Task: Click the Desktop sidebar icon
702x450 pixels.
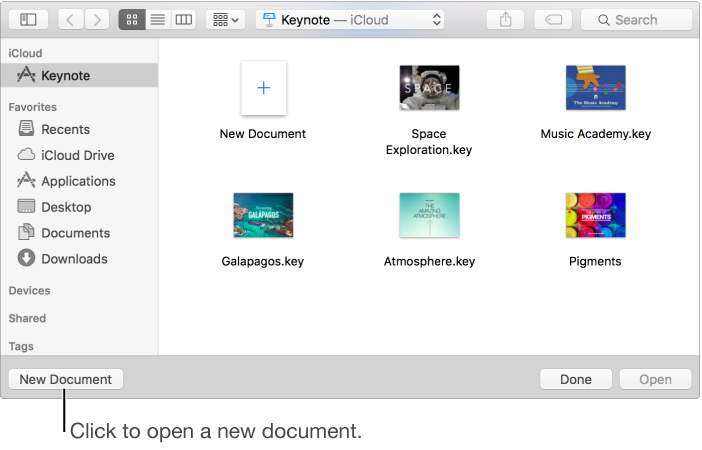Action: click(26, 206)
